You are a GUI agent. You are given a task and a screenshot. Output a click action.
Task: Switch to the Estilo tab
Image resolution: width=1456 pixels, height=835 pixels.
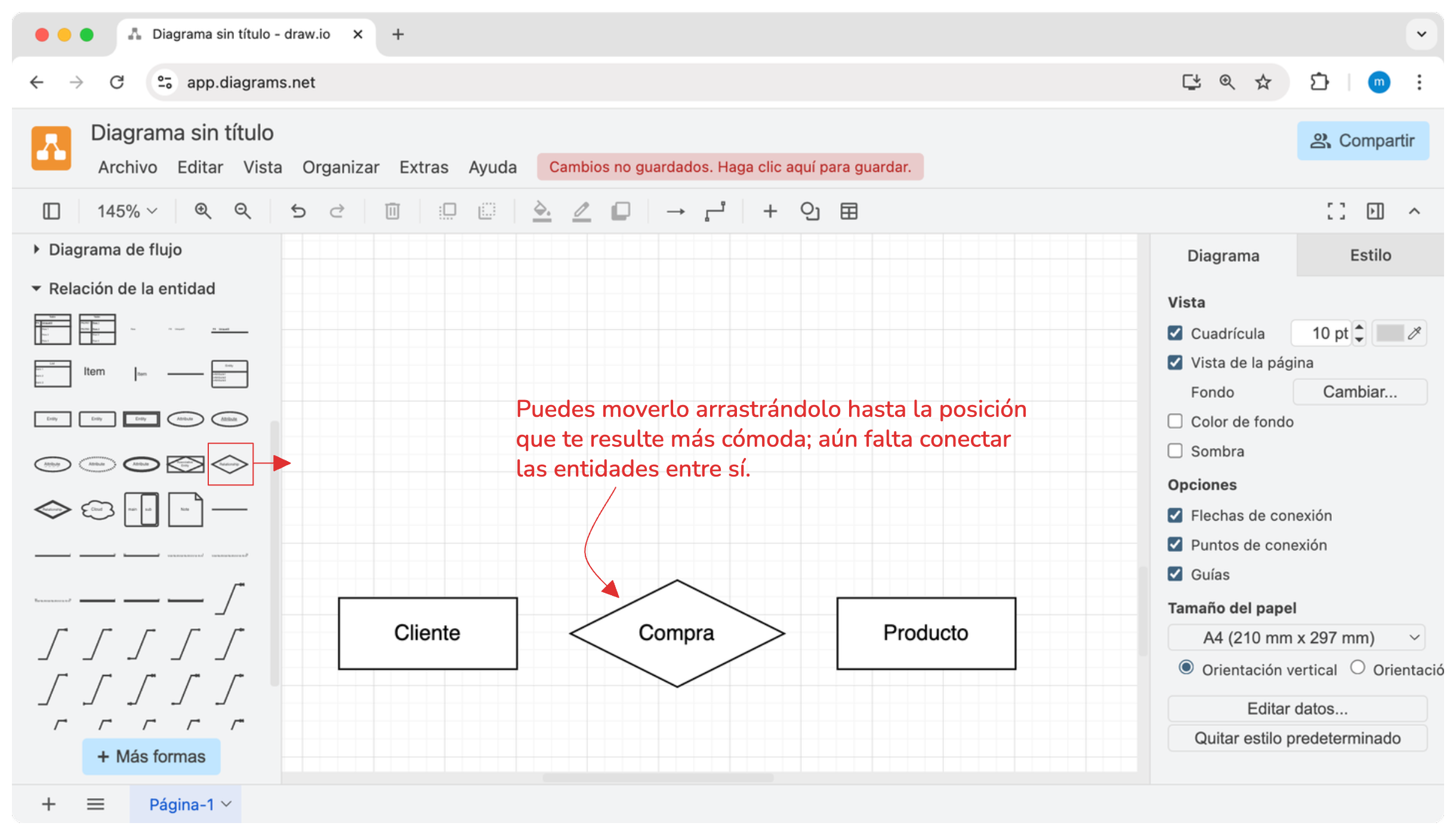pos(1370,255)
